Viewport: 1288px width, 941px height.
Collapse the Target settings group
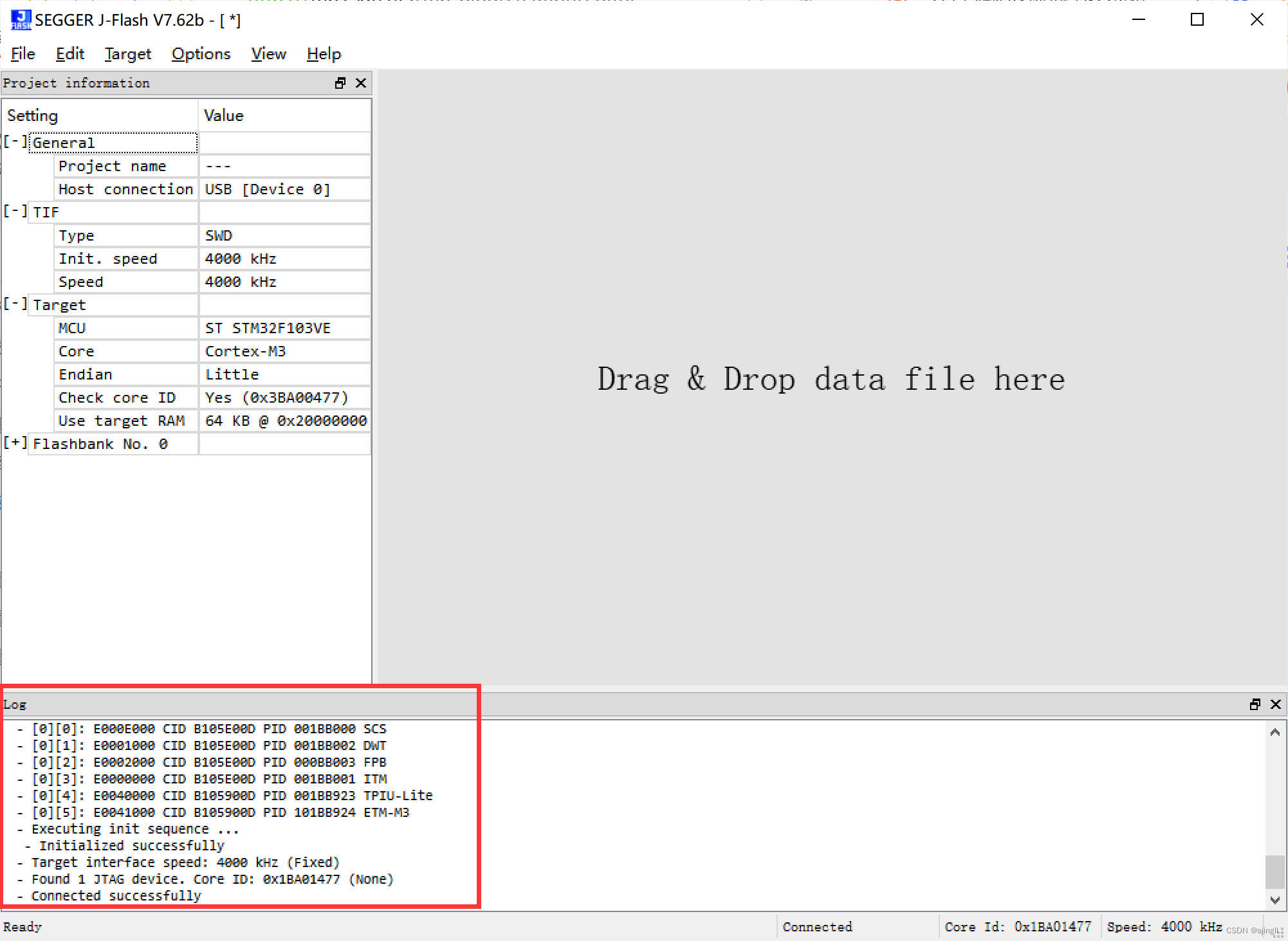pyautogui.click(x=15, y=304)
